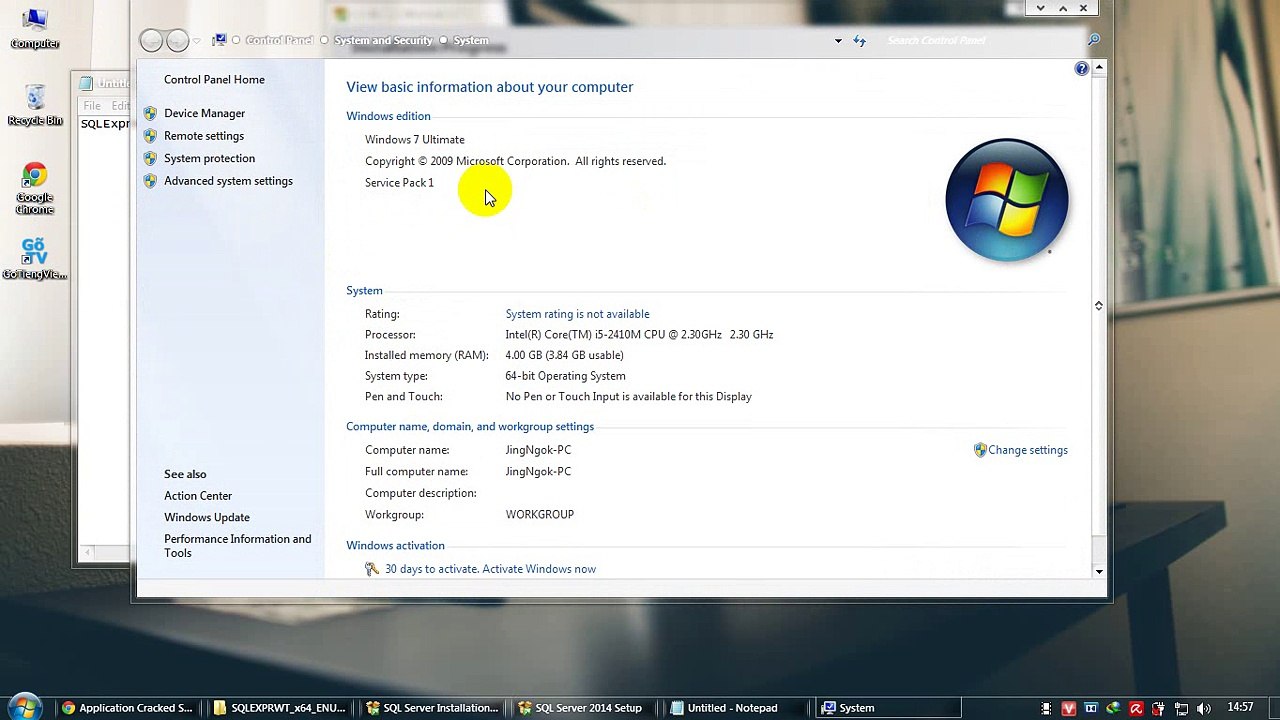The height and width of the screenshot is (720, 1280).
Task: Switch to SQLEXPRWT_x64_ENU taskbar button
Action: point(280,708)
